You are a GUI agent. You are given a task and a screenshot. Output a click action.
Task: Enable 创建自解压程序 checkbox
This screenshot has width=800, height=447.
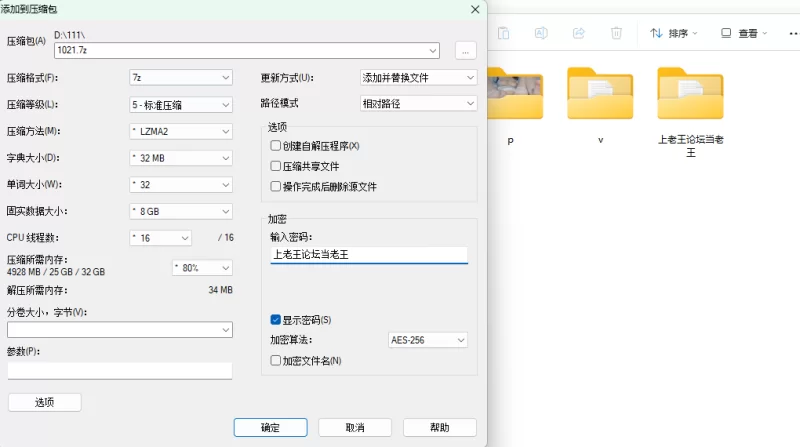(276, 146)
